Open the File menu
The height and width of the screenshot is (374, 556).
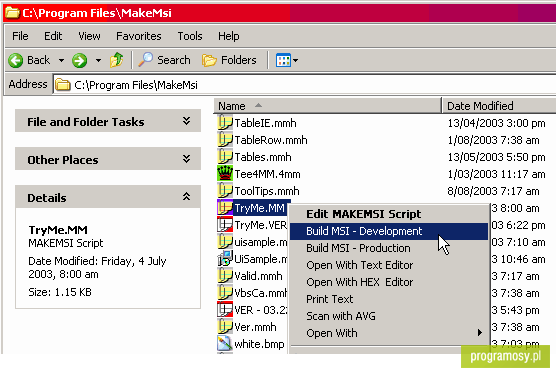(20, 36)
